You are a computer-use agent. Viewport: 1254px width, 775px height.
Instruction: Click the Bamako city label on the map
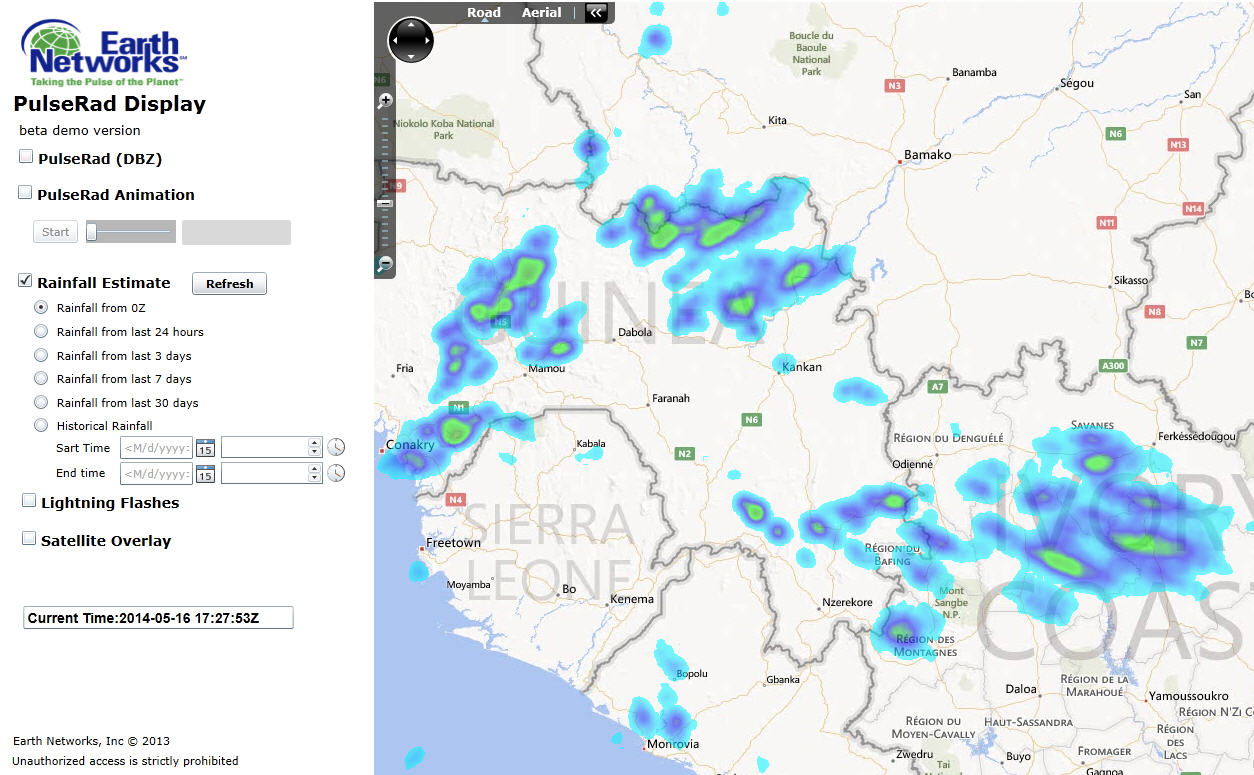coord(927,155)
